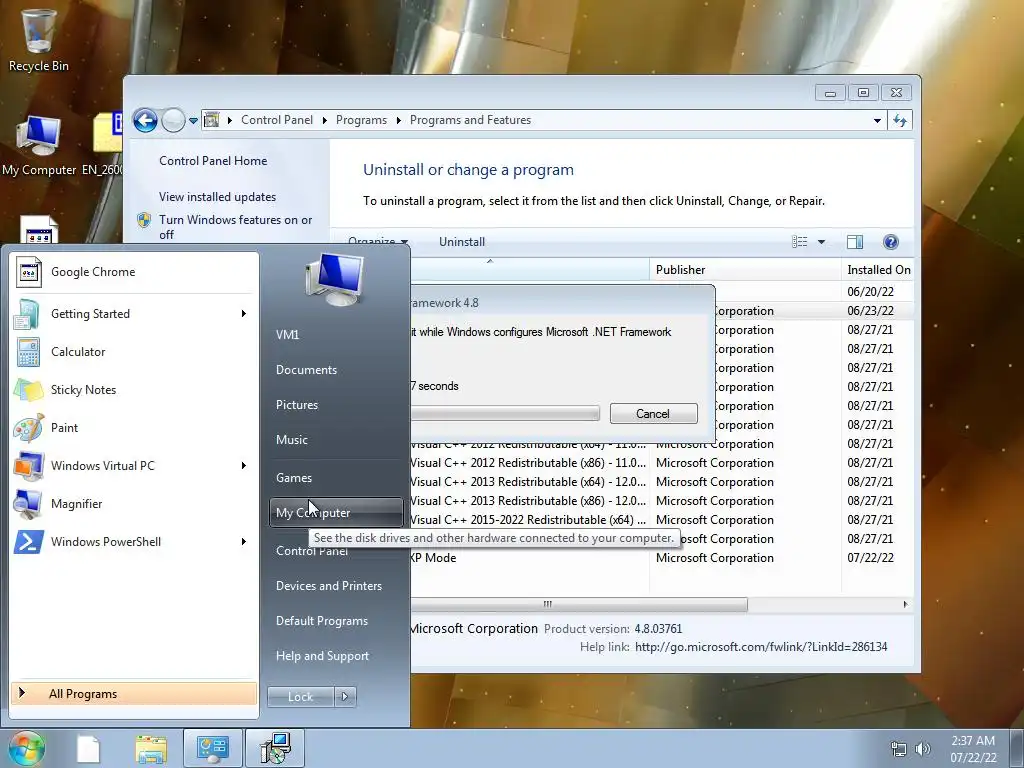
Task: Open Control Panel Home link
Action: click(x=213, y=161)
